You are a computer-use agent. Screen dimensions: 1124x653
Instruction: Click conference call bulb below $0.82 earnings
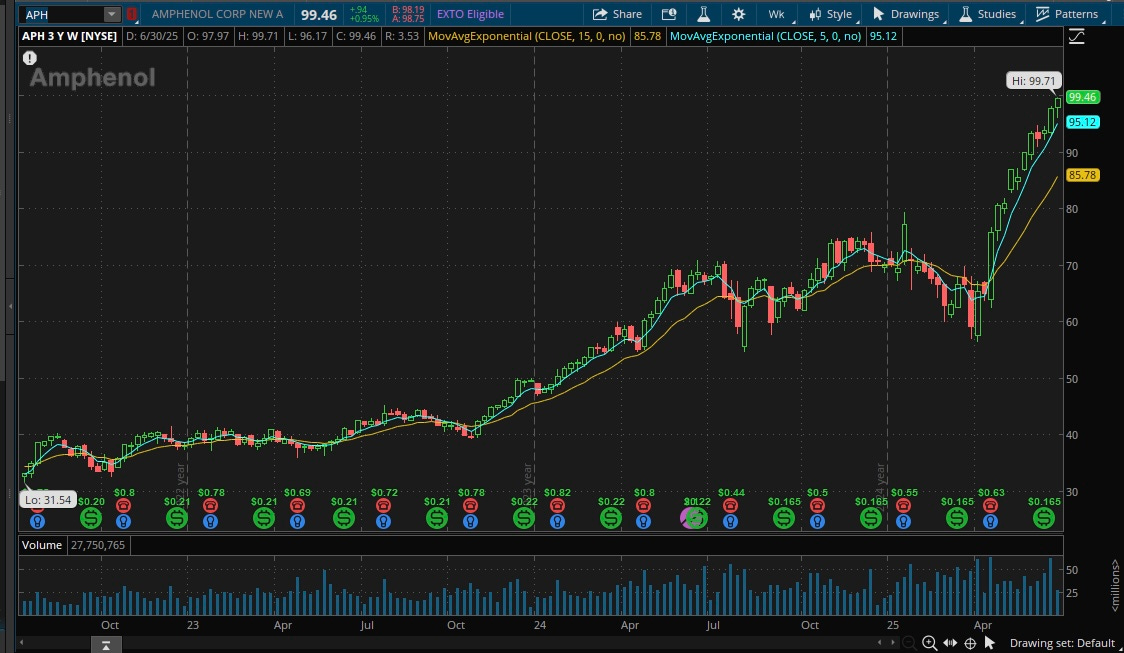(x=557, y=522)
